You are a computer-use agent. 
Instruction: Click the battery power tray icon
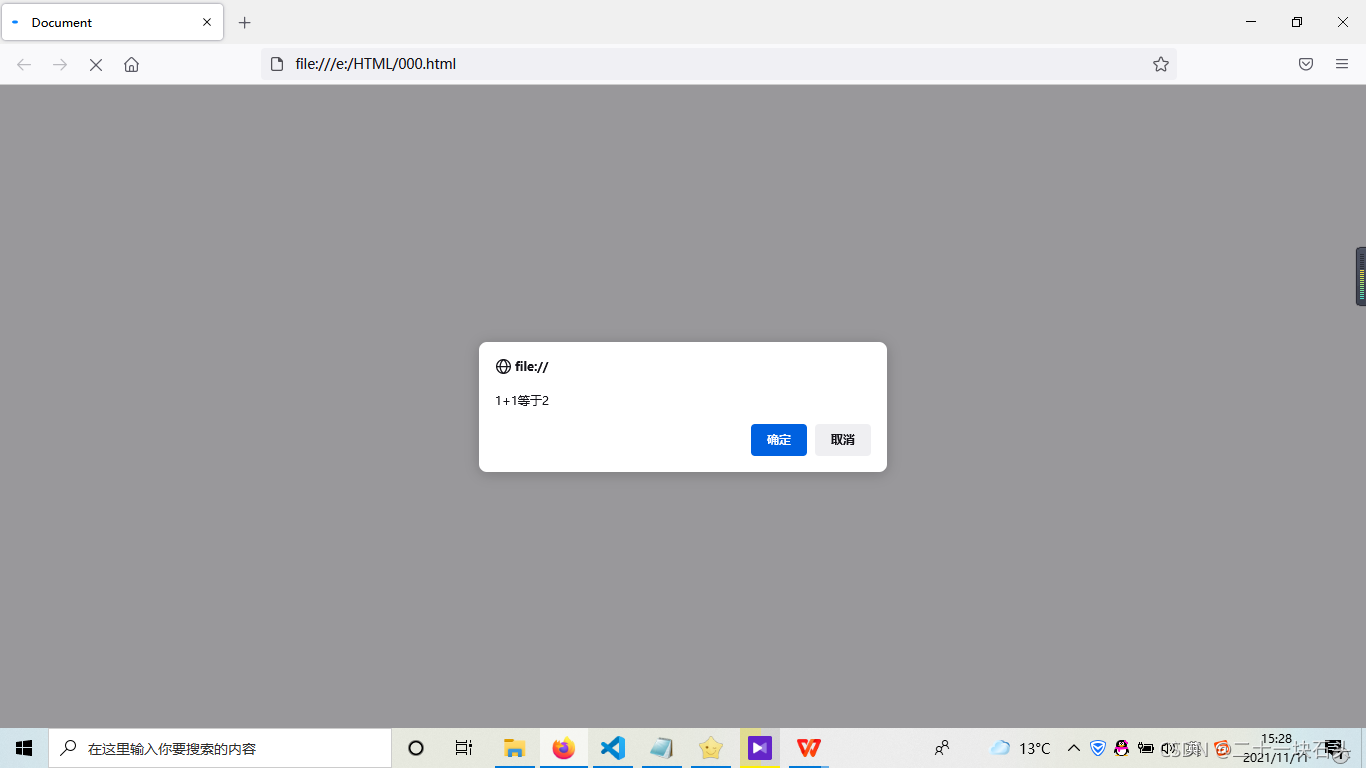coord(1146,748)
